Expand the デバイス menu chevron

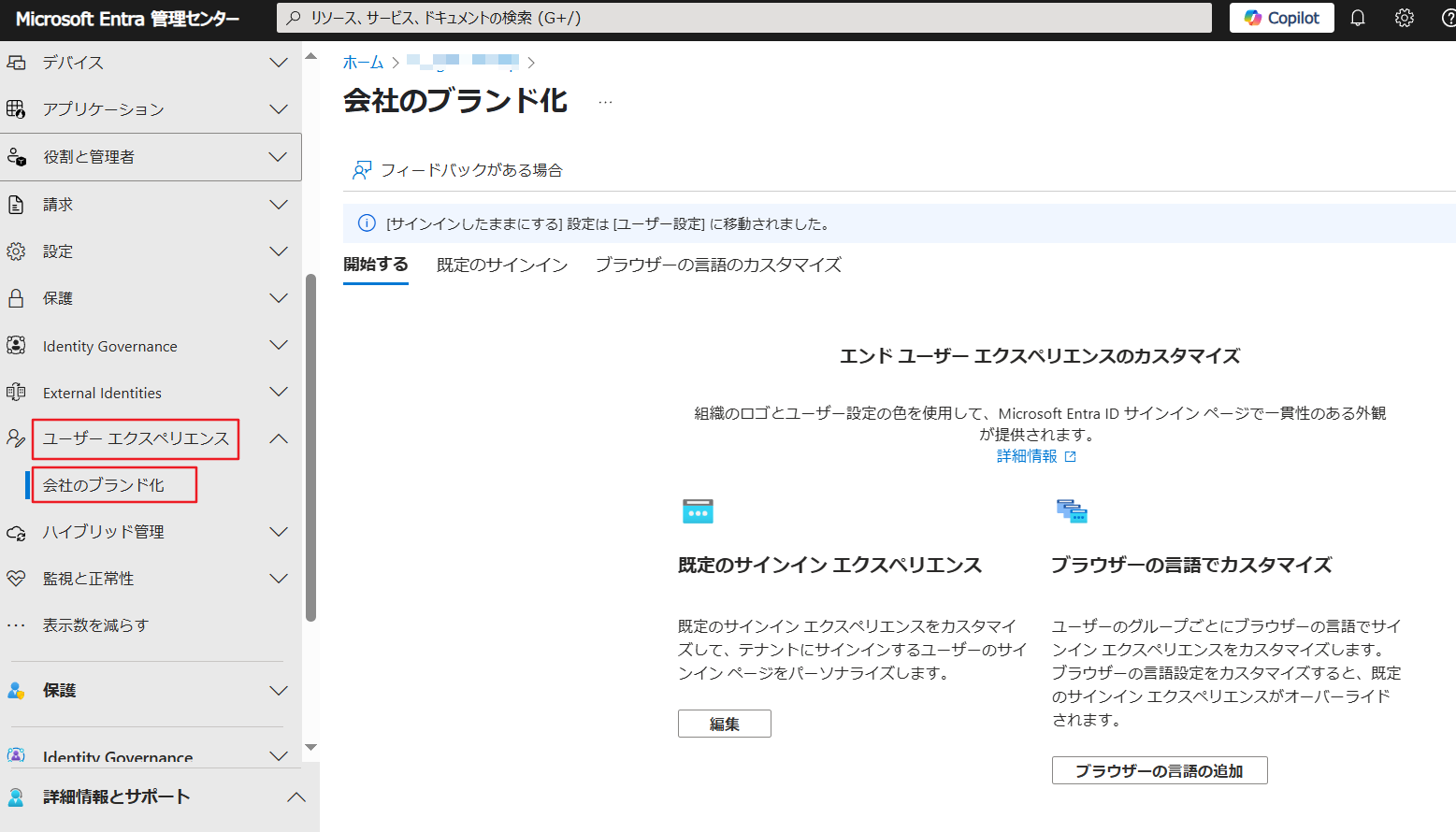tap(279, 63)
